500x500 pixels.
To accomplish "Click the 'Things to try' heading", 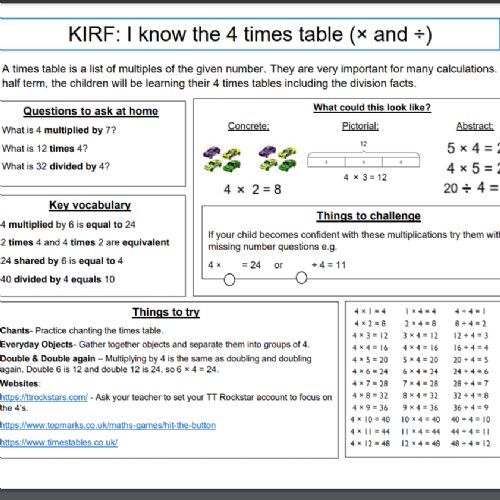I will click(166, 312).
